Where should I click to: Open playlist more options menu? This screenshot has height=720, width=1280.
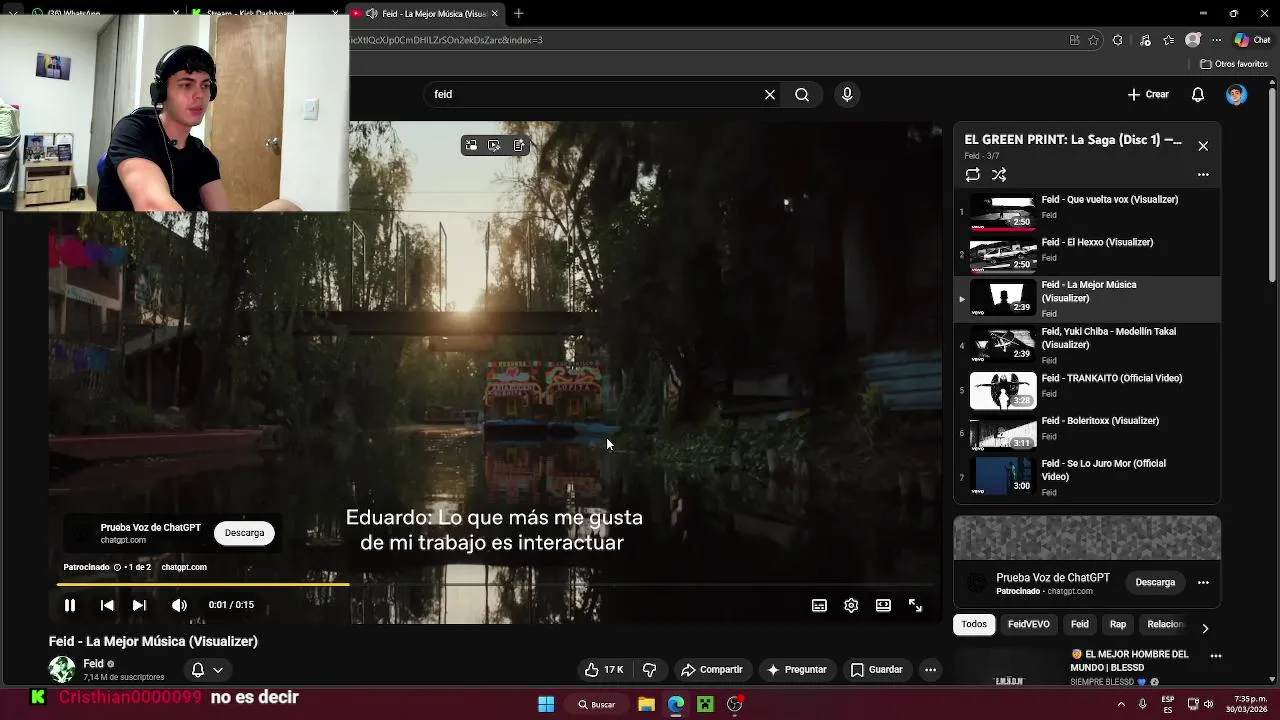click(x=1203, y=174)
